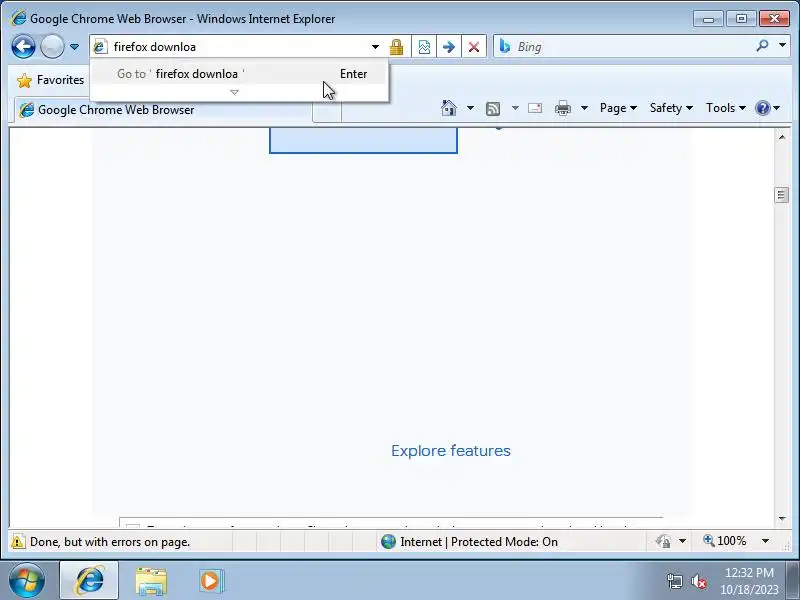Click the Read Mail icon
This screenshot has height=600, width=800.
535,108
